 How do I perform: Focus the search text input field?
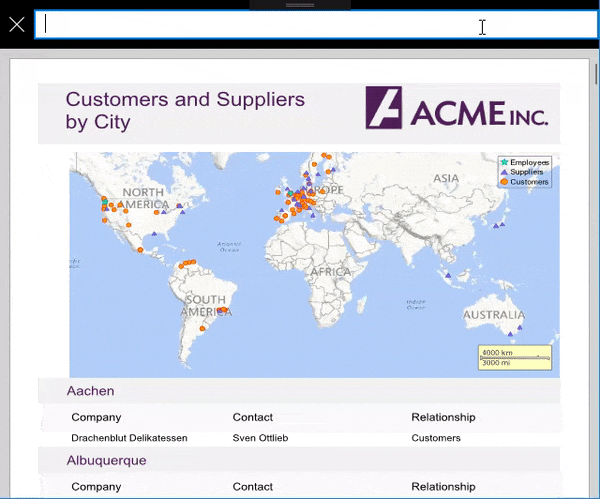260,25
